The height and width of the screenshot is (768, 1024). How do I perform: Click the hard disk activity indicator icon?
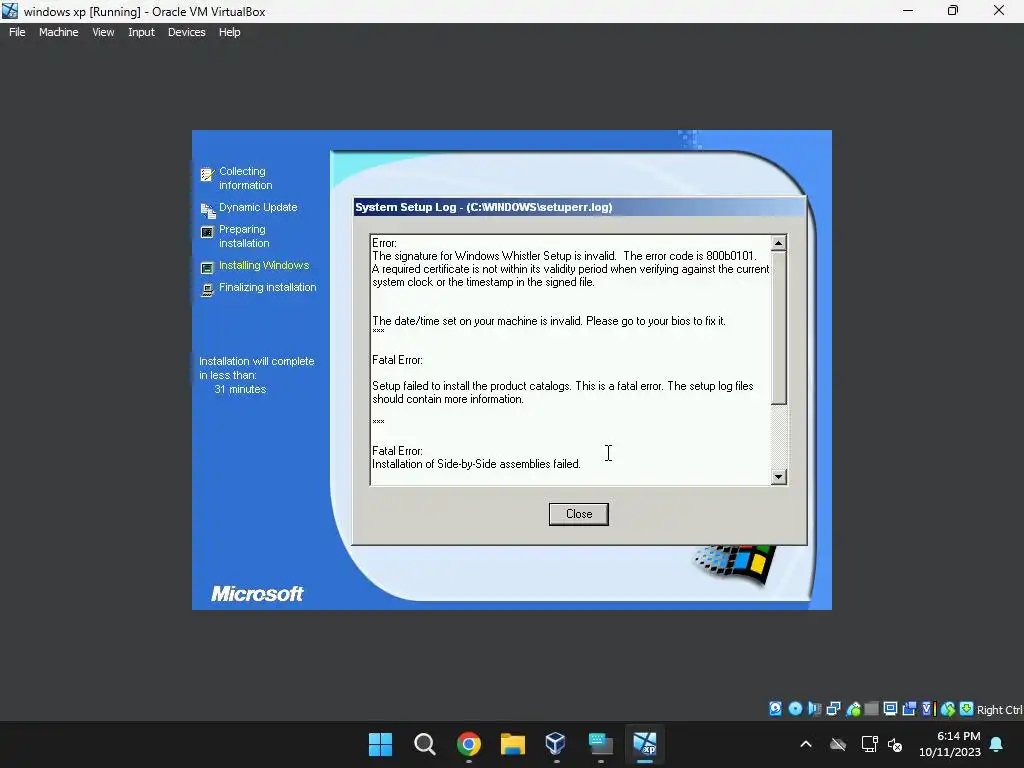pos(775,709)
